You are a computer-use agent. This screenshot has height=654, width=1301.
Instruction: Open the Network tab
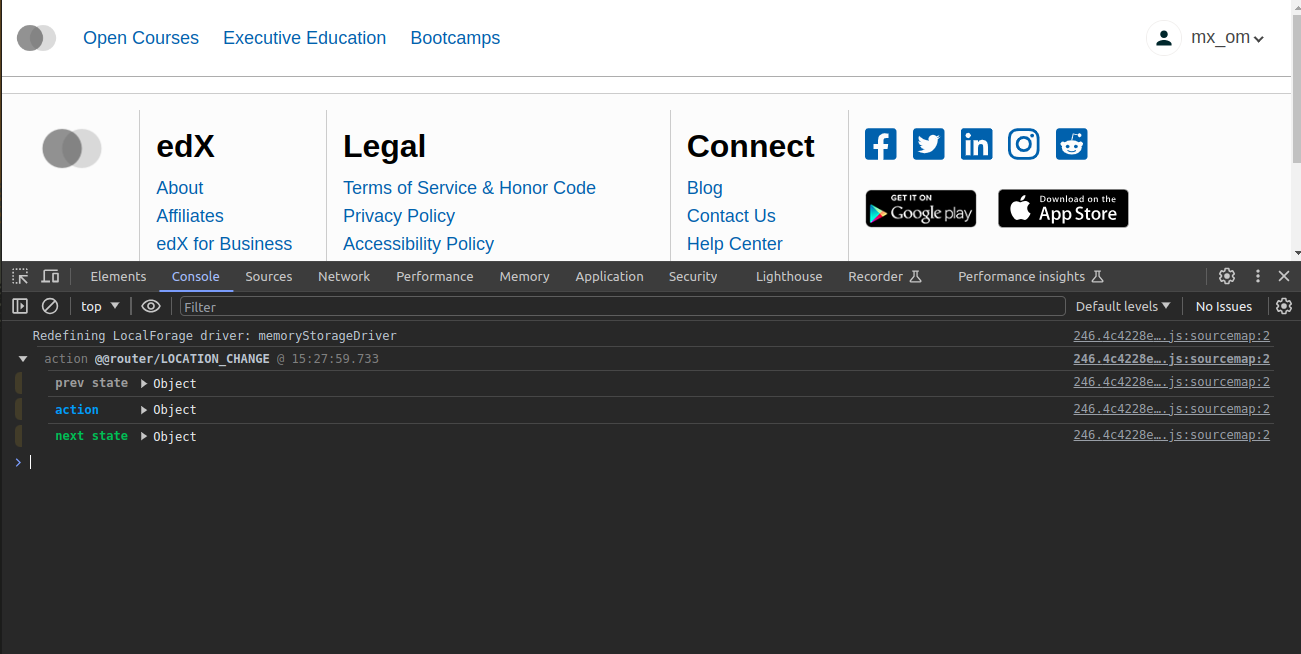point(344,276)
